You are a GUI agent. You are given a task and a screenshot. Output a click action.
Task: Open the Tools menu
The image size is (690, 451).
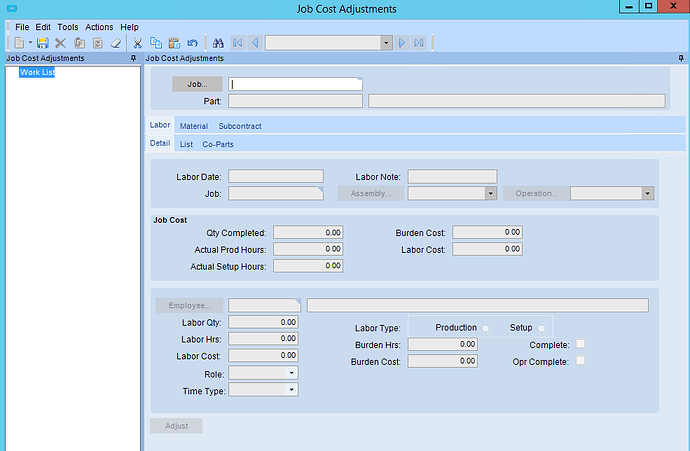(68, 27)
